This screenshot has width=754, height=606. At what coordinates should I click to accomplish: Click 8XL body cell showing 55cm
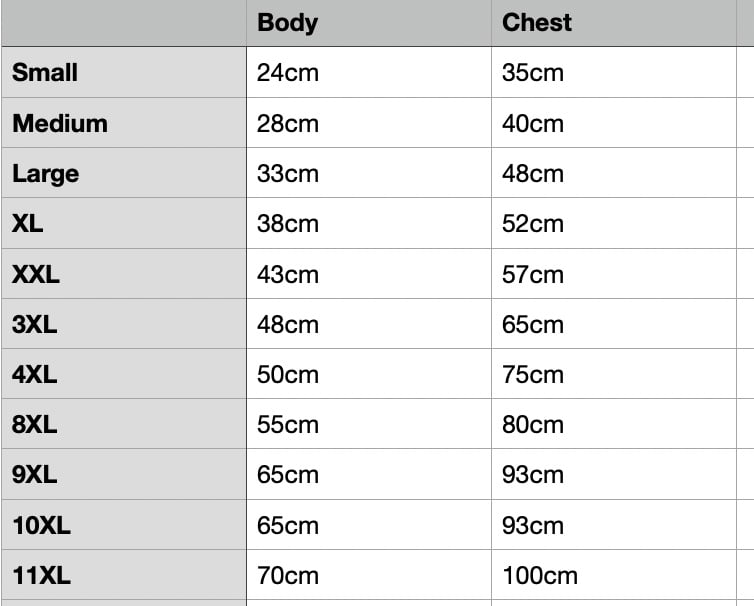(368, 425)
